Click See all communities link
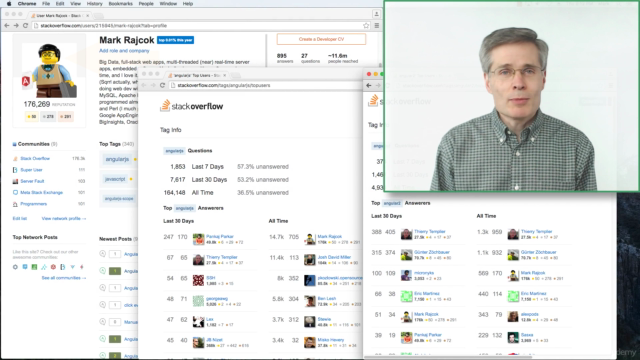640x360 pixels. (64, 278)
